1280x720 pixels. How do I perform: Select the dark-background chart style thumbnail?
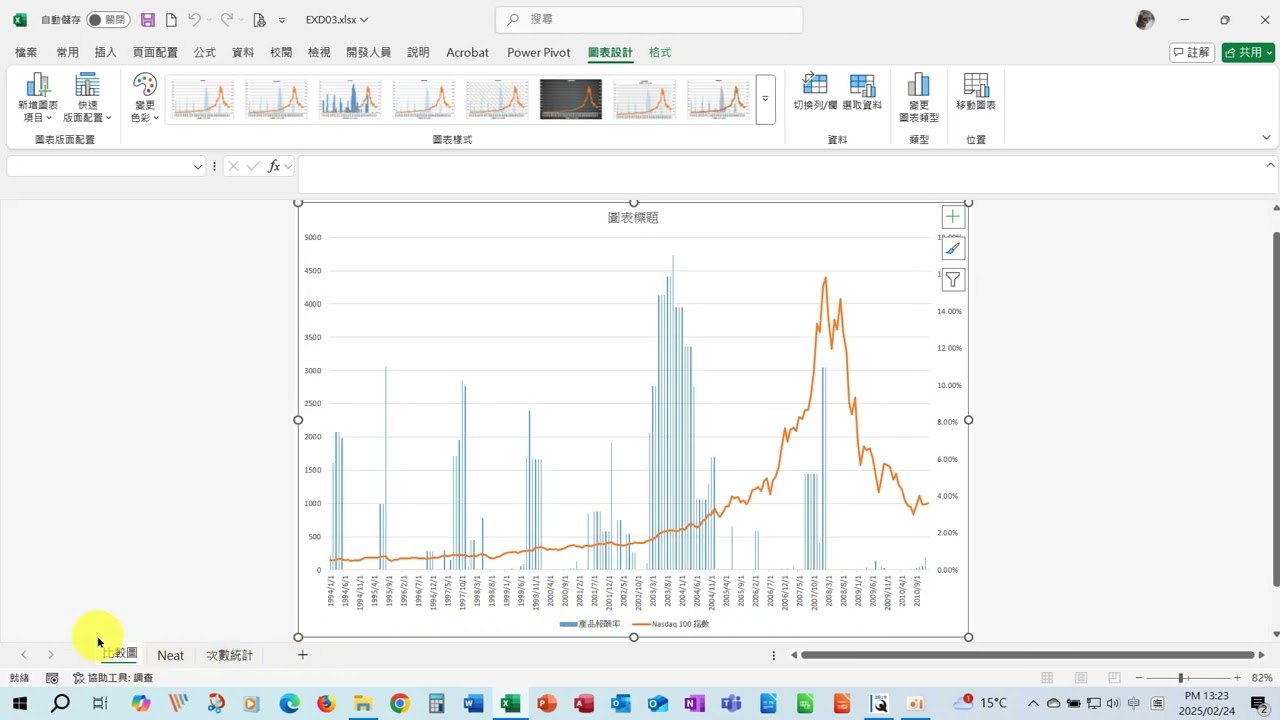571,99
